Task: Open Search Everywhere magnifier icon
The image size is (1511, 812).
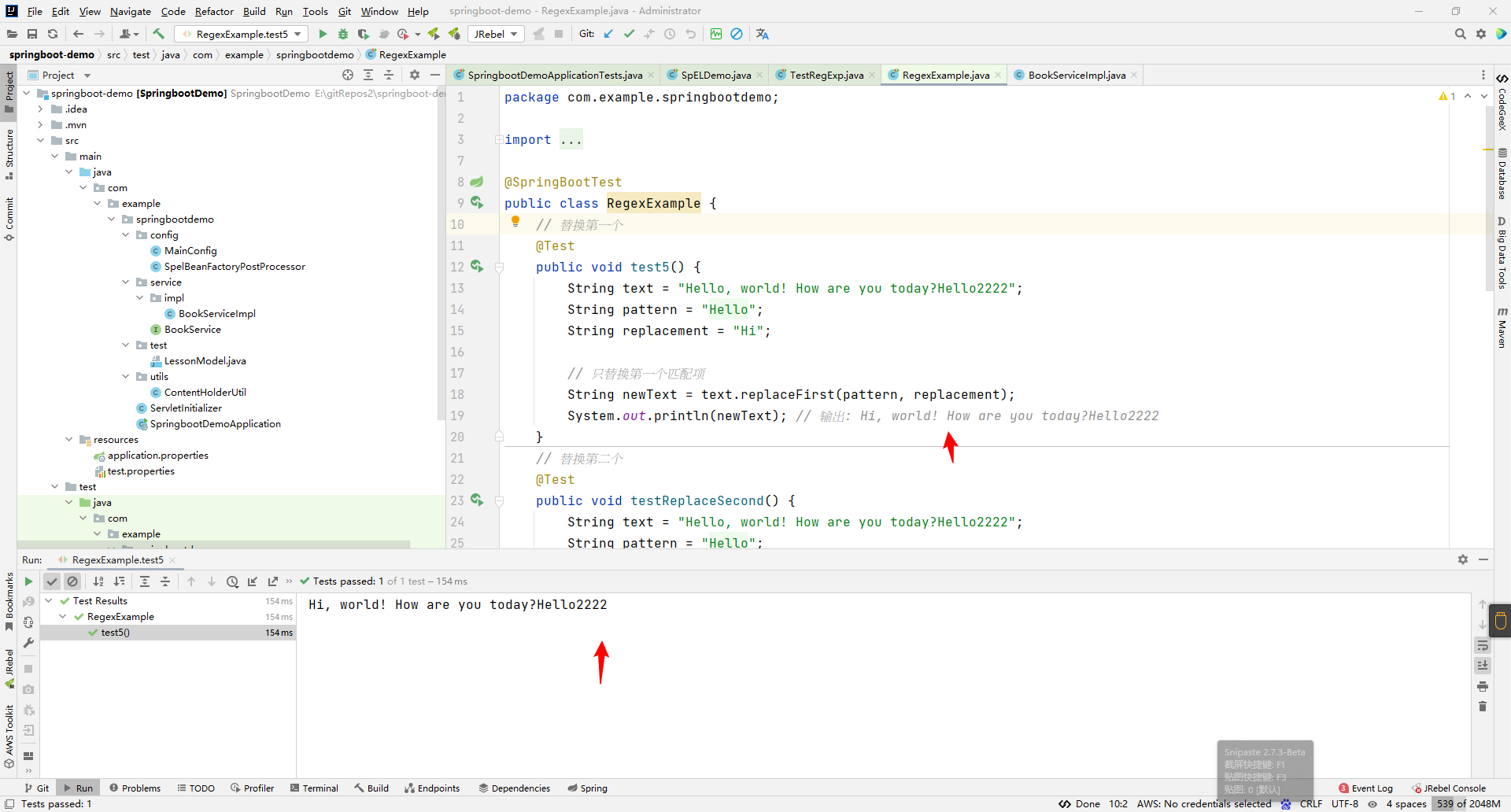Action: [x=1461, y=34]
